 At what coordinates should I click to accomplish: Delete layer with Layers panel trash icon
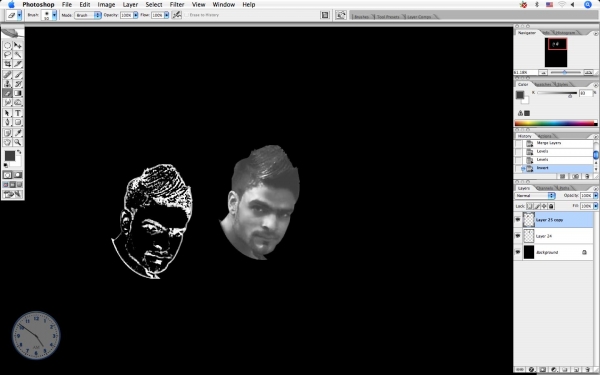pos(588,370)
